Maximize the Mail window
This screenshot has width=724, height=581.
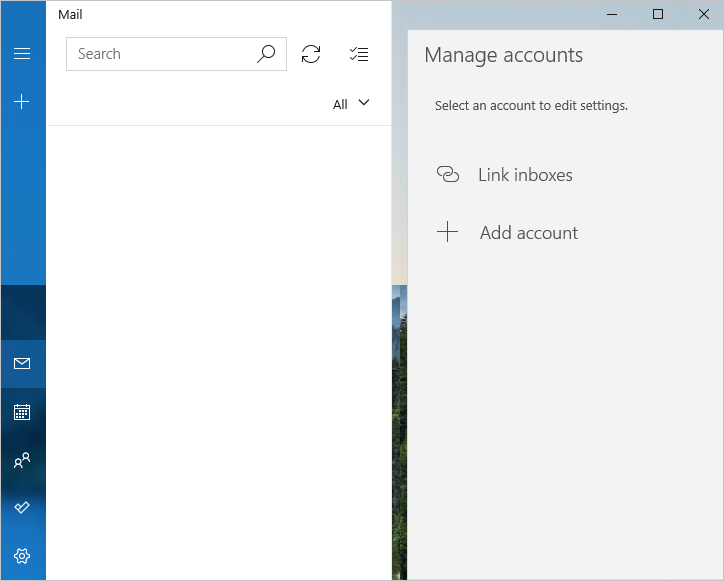pos(658,14)
